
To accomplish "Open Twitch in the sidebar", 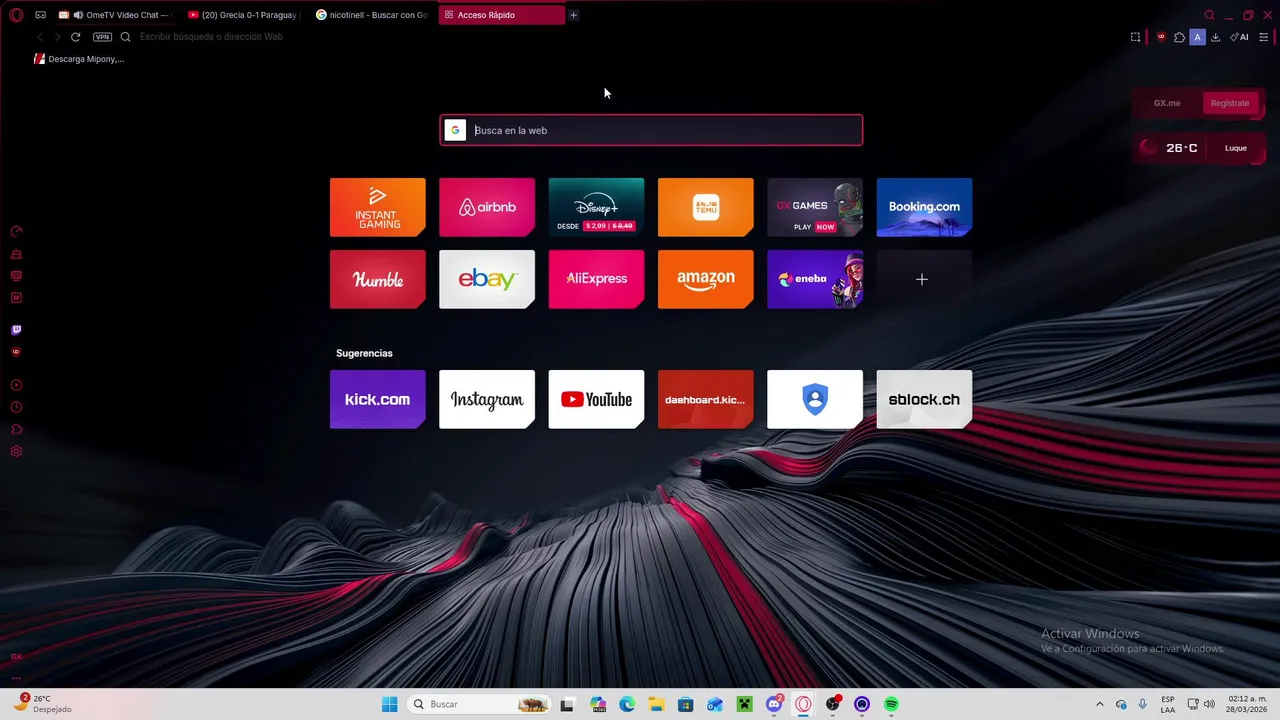I will point(16,330).
